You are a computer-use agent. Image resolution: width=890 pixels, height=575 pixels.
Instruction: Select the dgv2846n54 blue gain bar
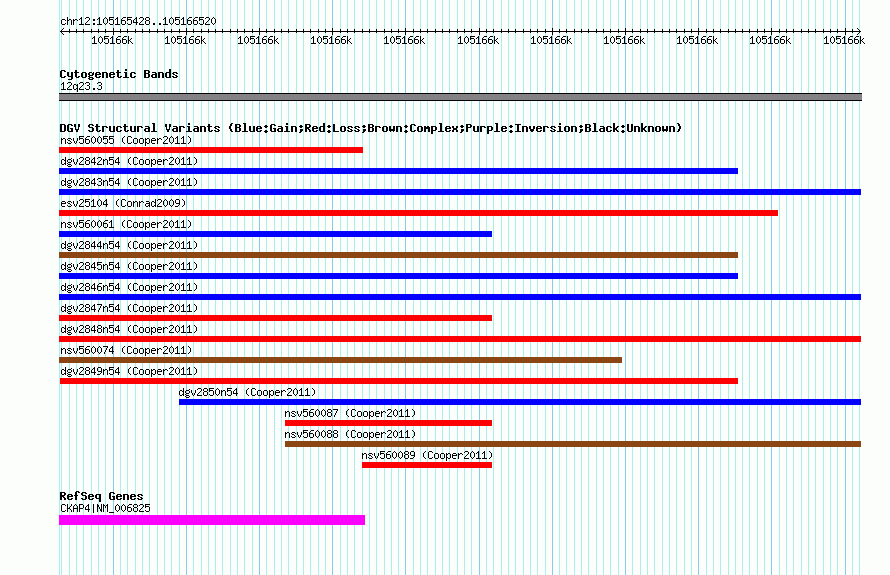click(x=460, y=297)
